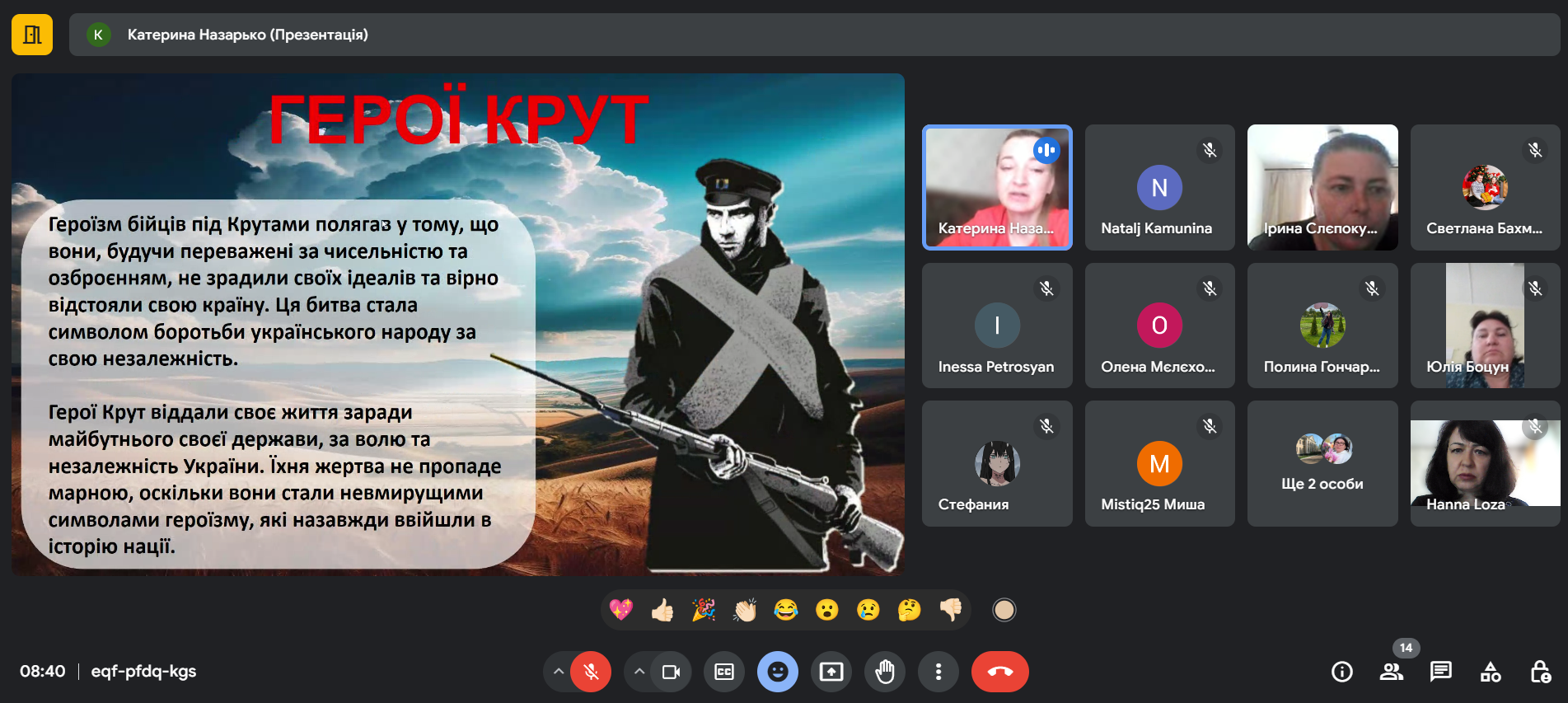
Task: Send the thumbs up reaction
Action: [662, 610]
